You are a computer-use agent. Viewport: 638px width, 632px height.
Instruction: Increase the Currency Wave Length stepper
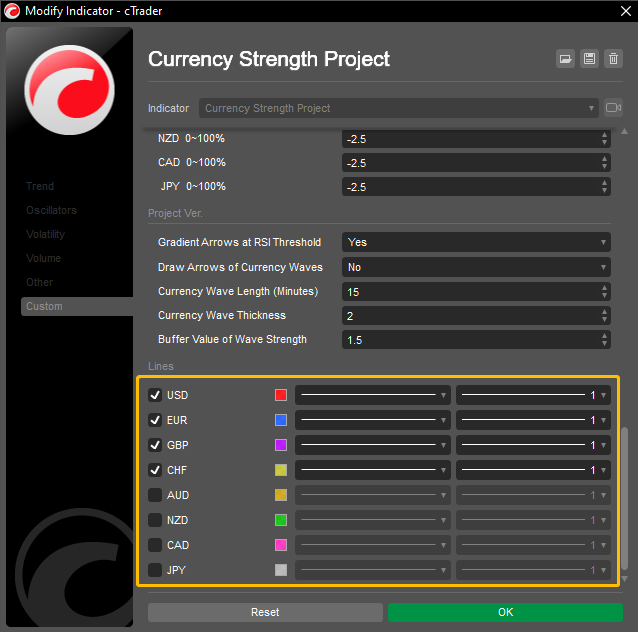[x=604, y=288]
